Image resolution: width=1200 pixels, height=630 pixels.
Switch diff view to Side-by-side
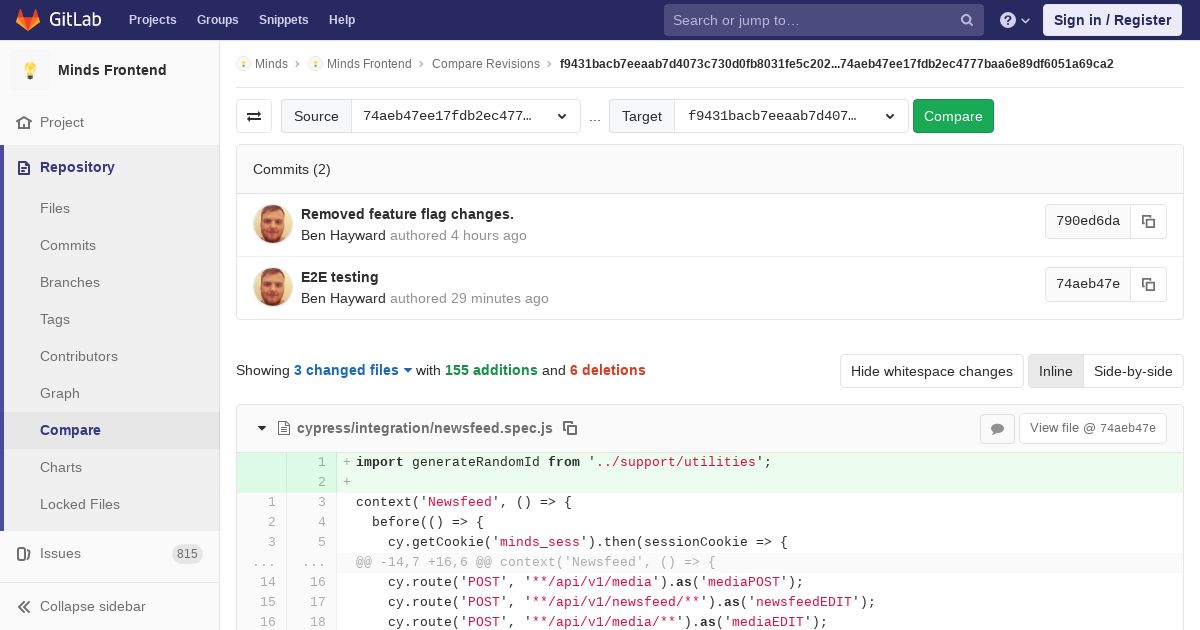pos(1133,371)
